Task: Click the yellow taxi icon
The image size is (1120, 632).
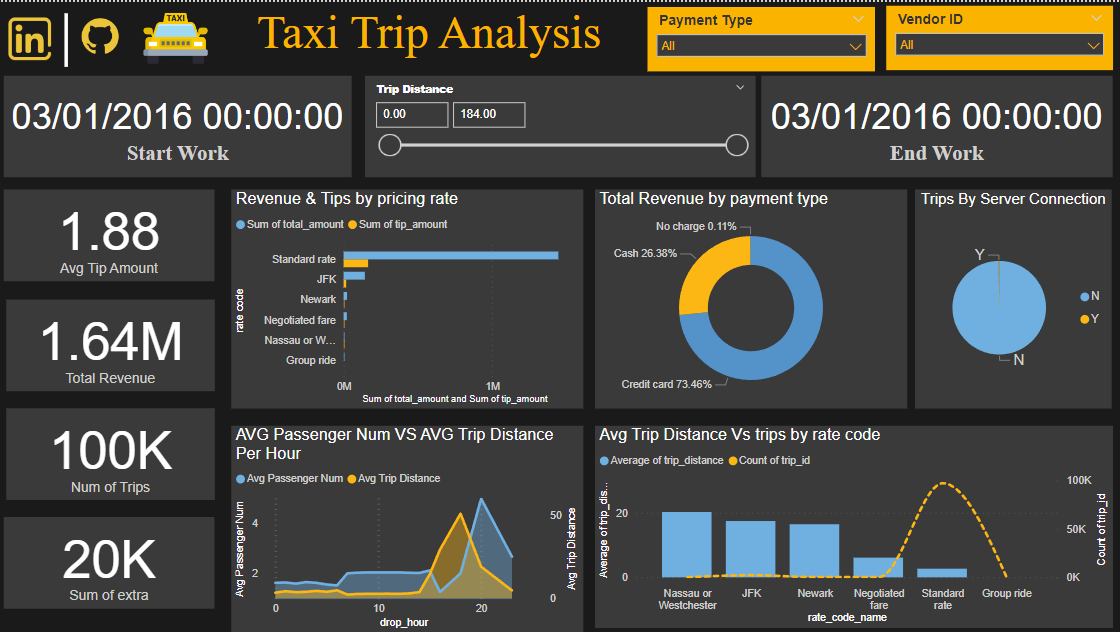Action: point(175,37)
